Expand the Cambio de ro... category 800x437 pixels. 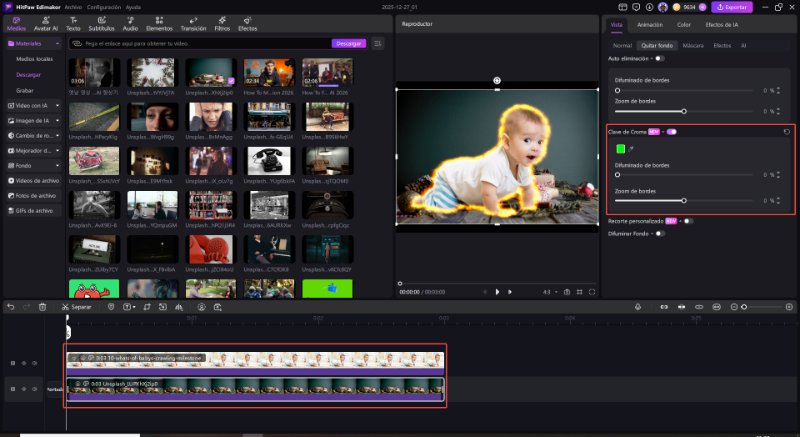coord(57,136)
